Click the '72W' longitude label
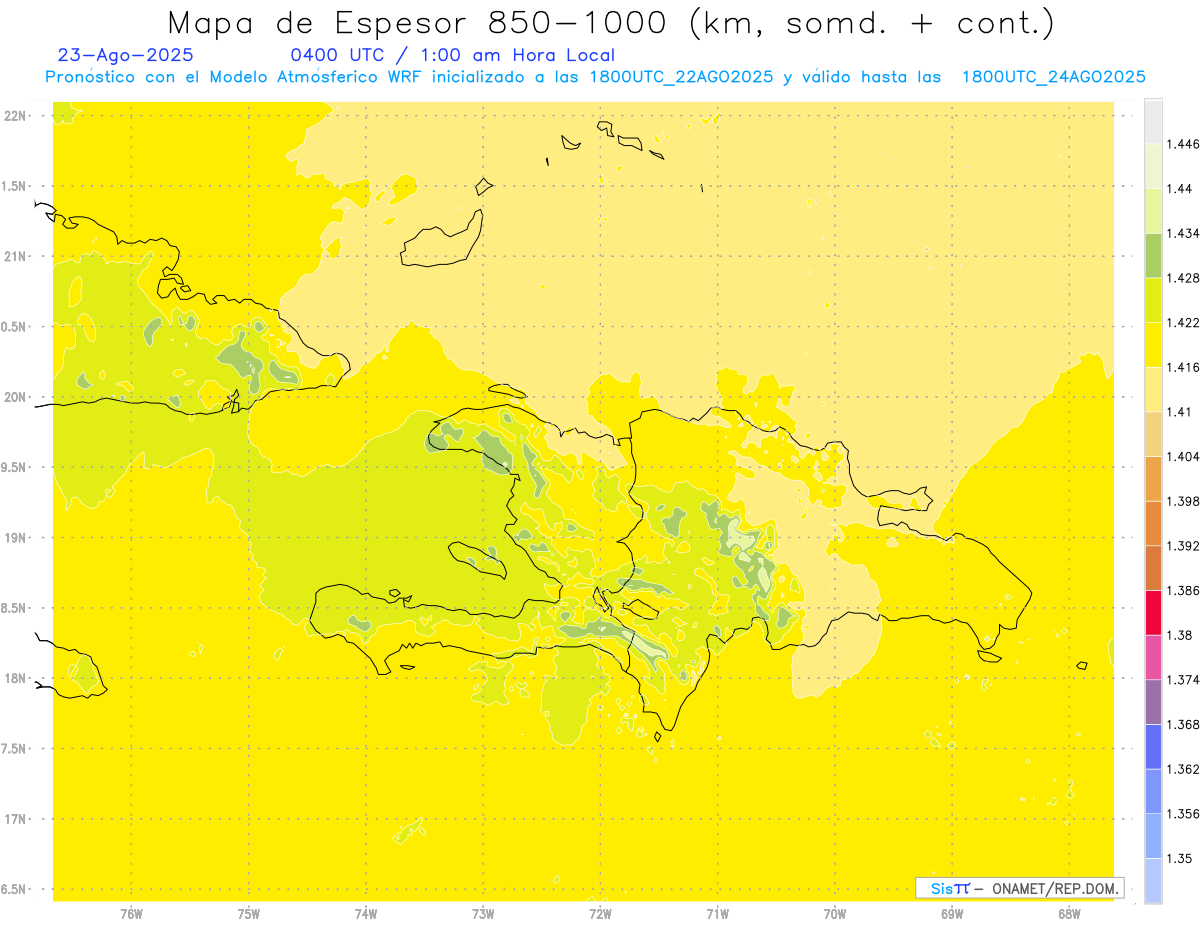 tap(600, 914)
